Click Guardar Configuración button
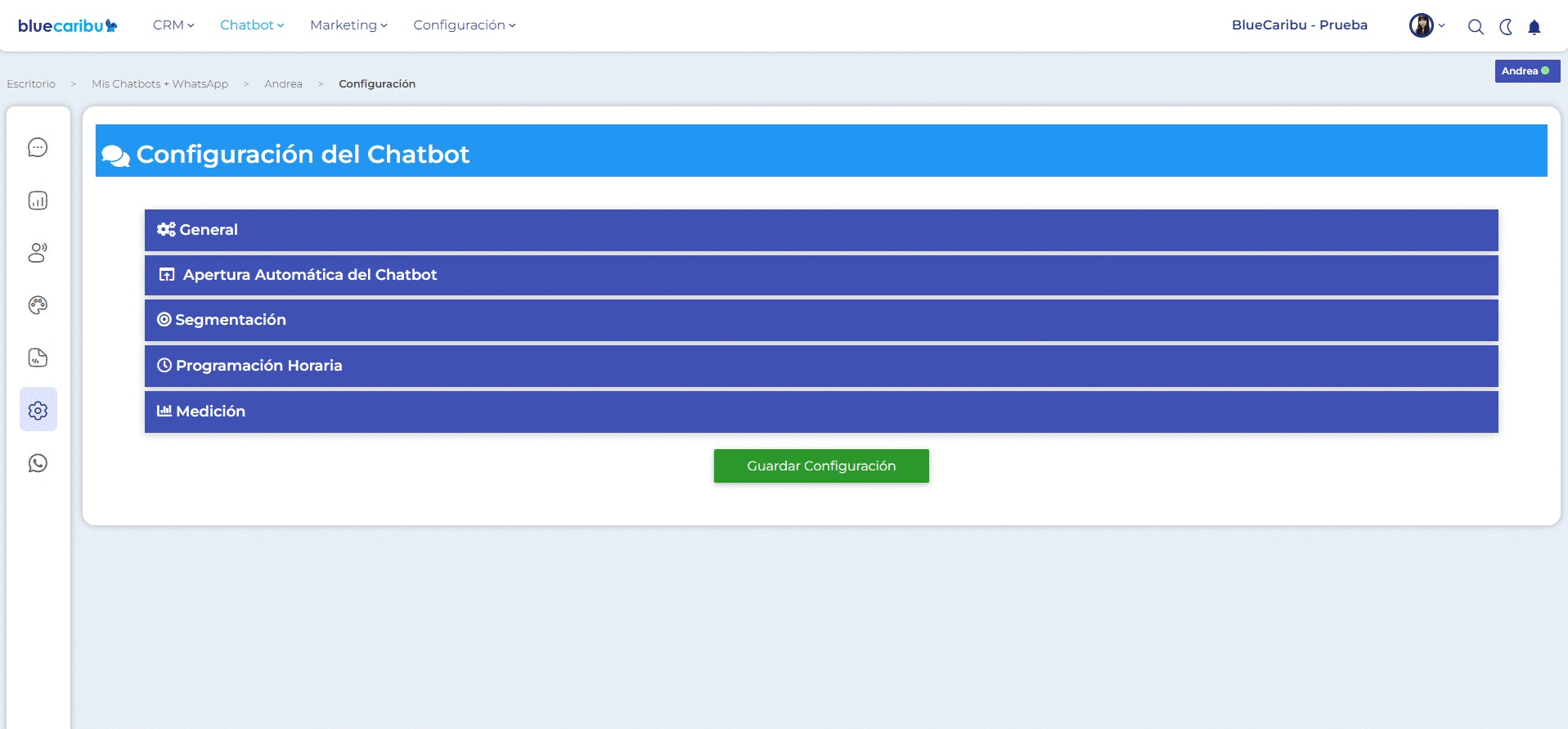This screenshot has height=729, width=1568. pyautogui.click(x=821, y=466)
